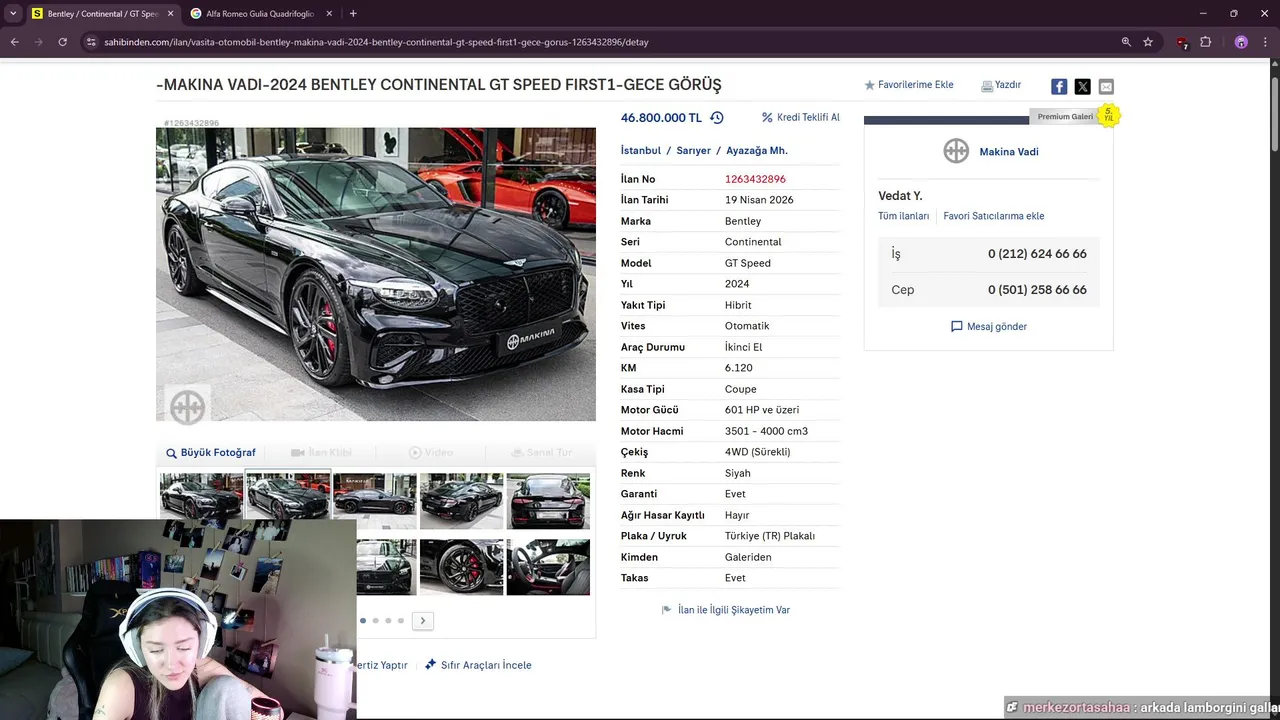Switch to the Sanal Tur tab
The height and width of the screenshot is (720, 1280).
pyautogui.click(x=541, y=453)
